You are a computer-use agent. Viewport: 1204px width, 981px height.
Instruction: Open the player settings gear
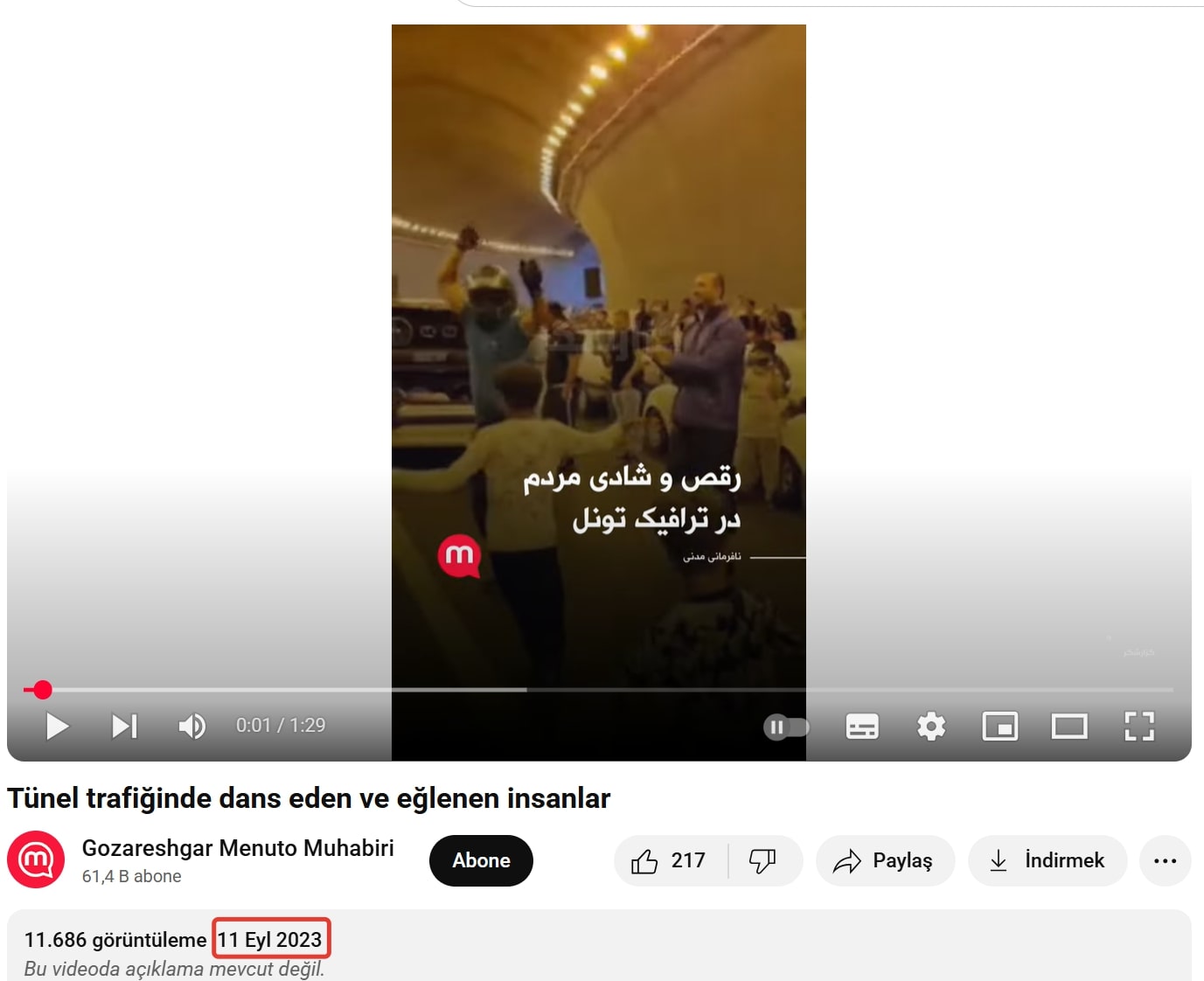(931, 727)
